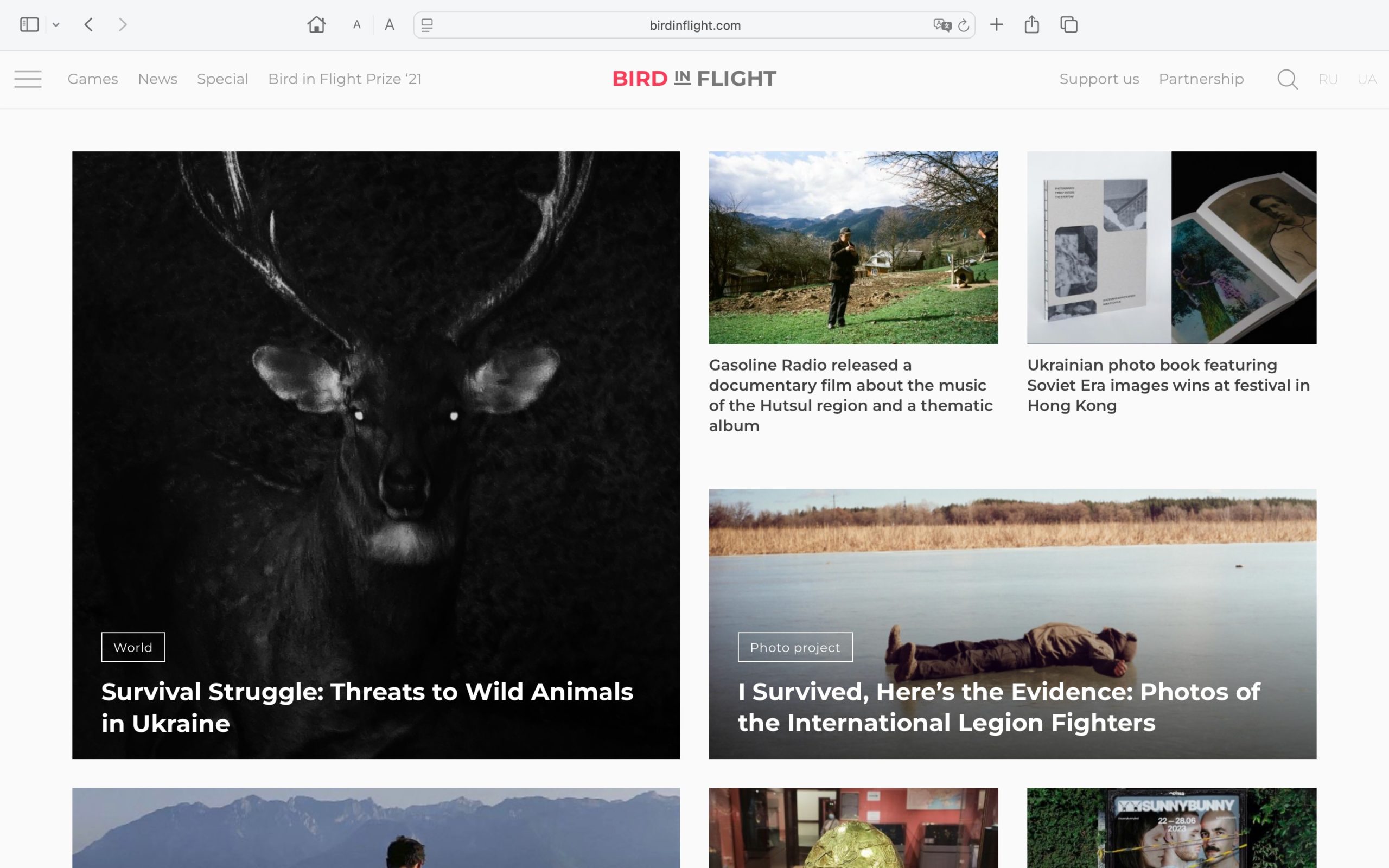Screen dimensions: 1389x868
Task: Decrease text size with small A
Action: coord(356,25)
